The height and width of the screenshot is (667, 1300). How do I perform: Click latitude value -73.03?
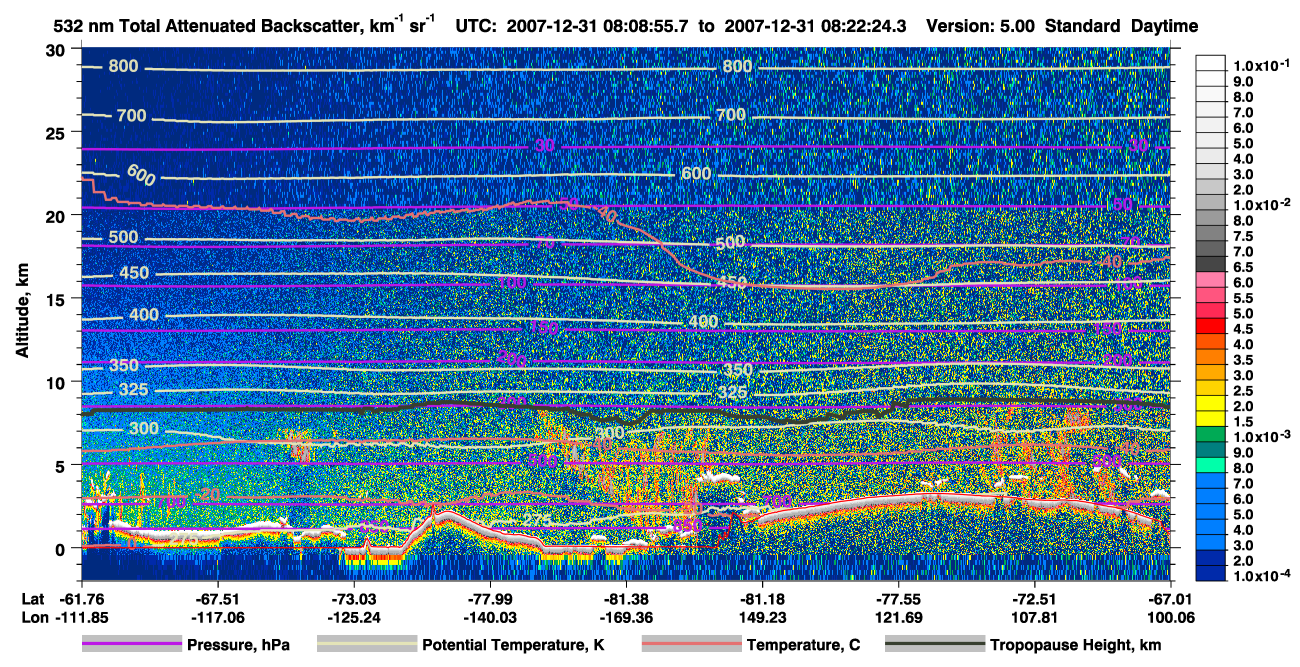click(x=354, y=599)
